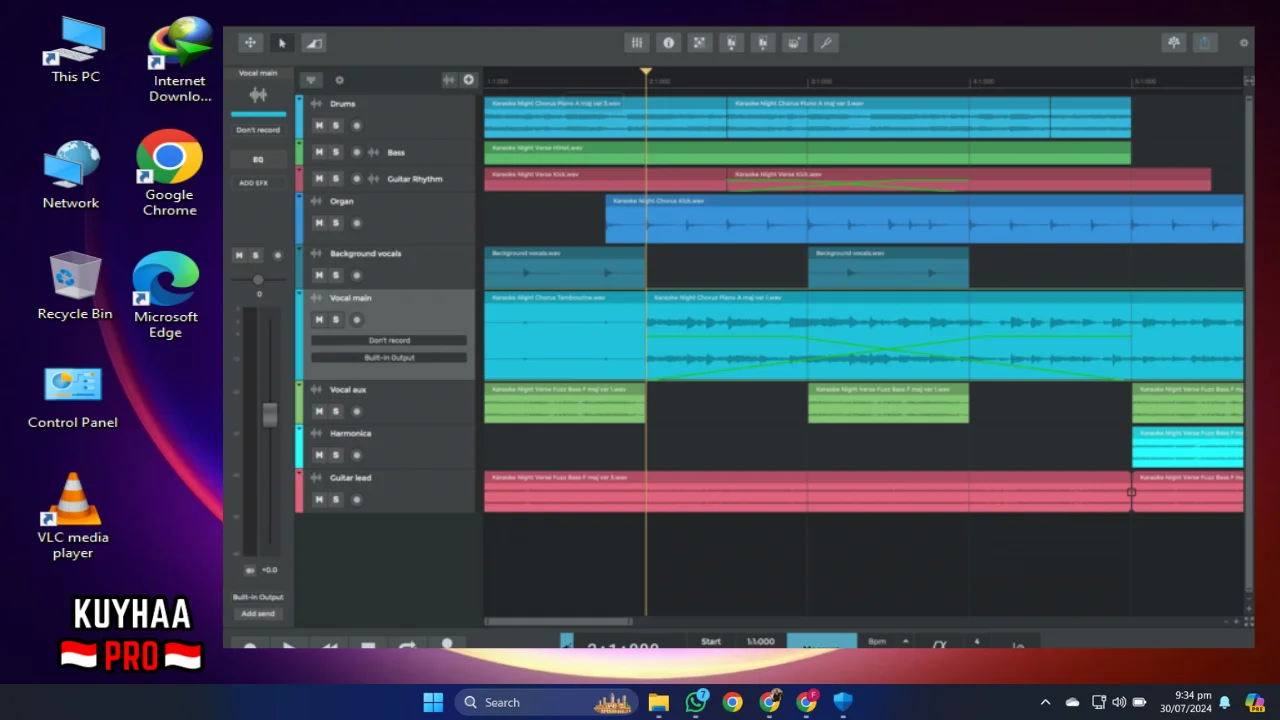The width and height of the screenshot is (1280, 720).
Task: Select the Harmonica track cyan clip
Action: [x=1188, y=447]
